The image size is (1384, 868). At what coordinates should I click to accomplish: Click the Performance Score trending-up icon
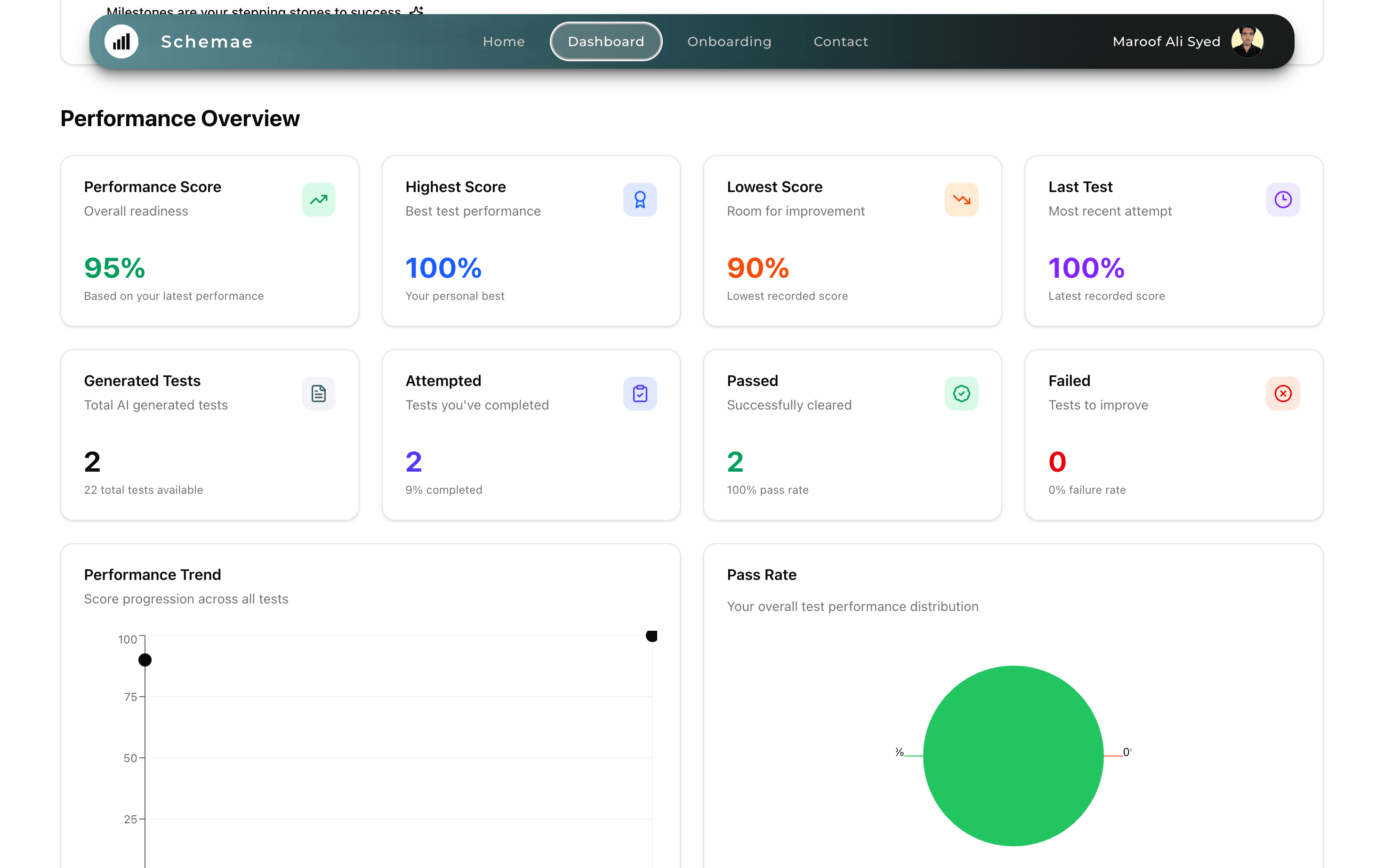point(319,199)
